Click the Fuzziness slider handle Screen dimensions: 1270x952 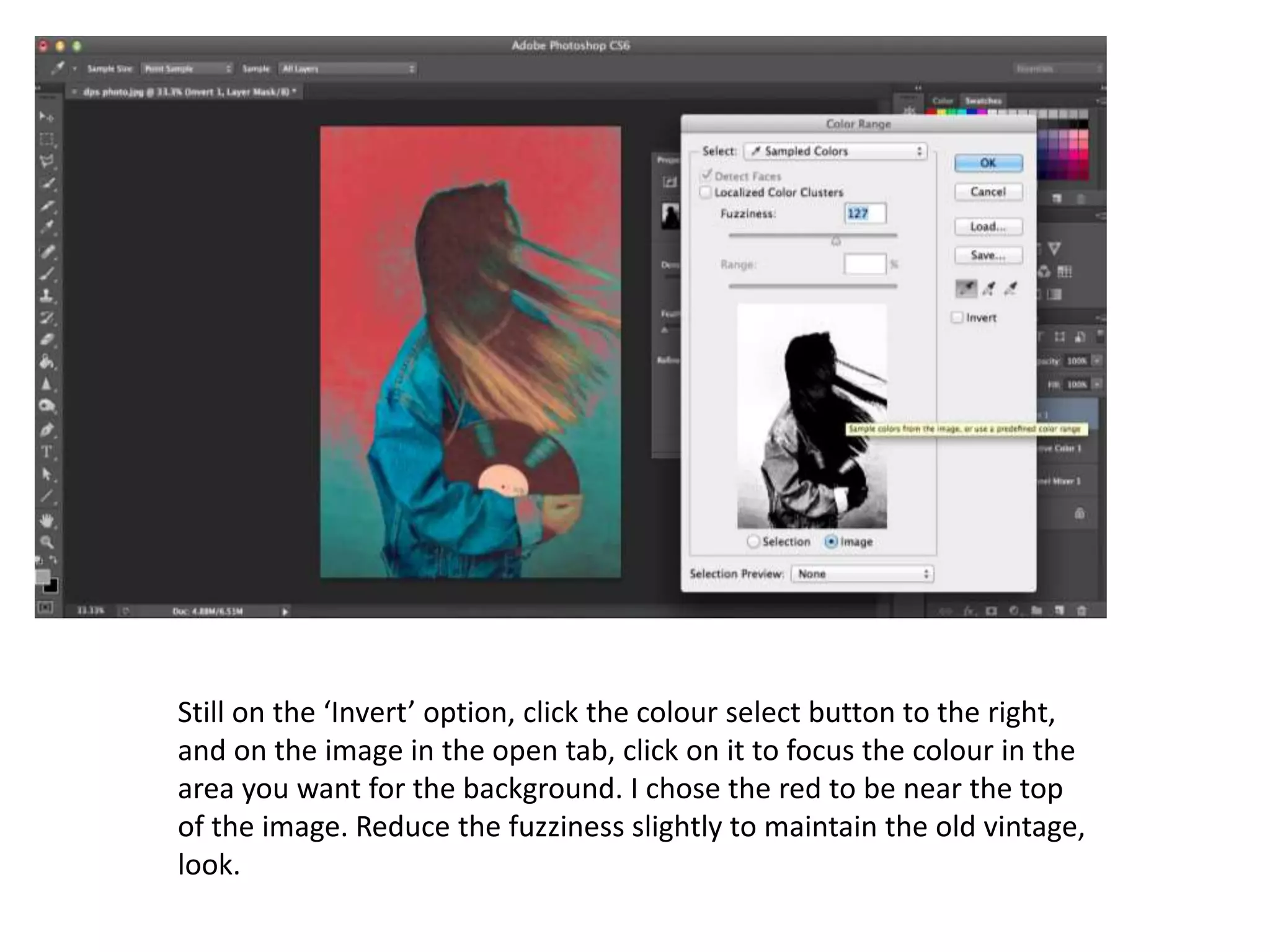836,240
